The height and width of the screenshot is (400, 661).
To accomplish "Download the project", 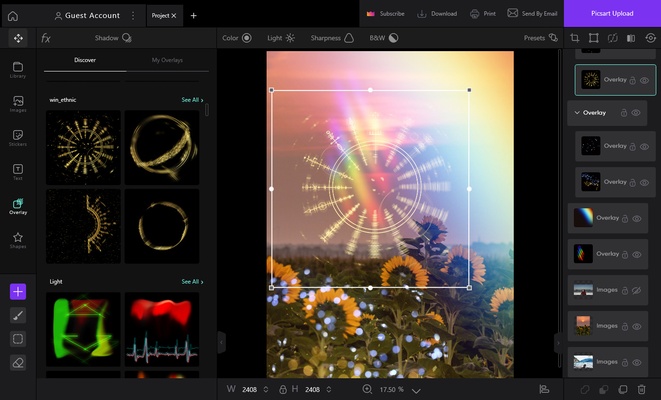I will (x=437, y=13).
